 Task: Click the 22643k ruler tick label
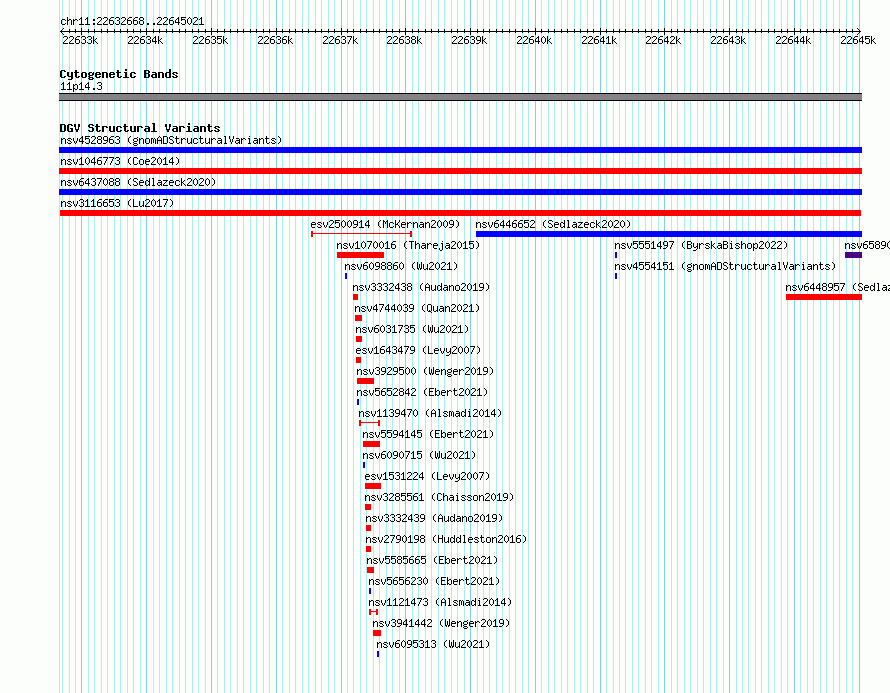tap(728, 40)
